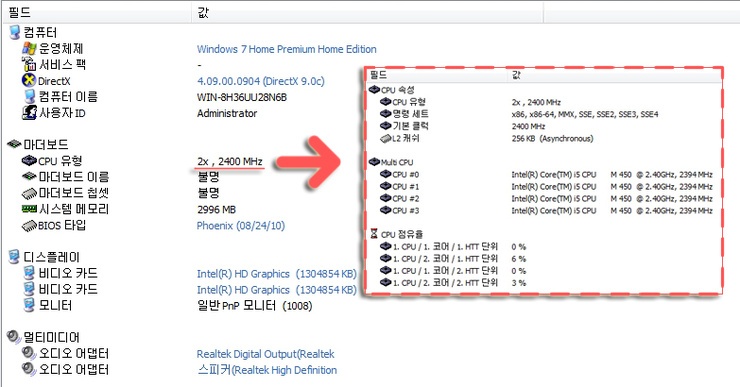Select the underlined 2x , 2400 MHz value
Image resolution: width=740 pixels, height=387 pixels.
pyautogui.click(x=230, y=161)
